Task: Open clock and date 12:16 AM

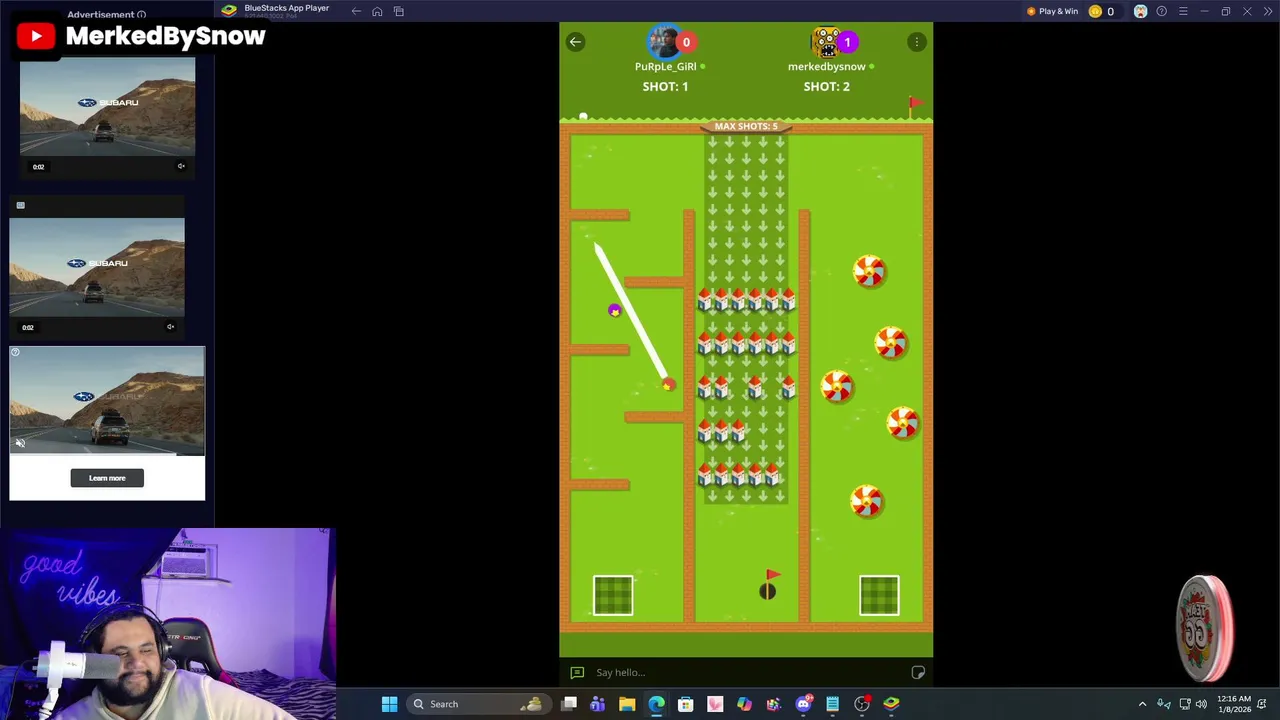Action: coord(1234,704)
